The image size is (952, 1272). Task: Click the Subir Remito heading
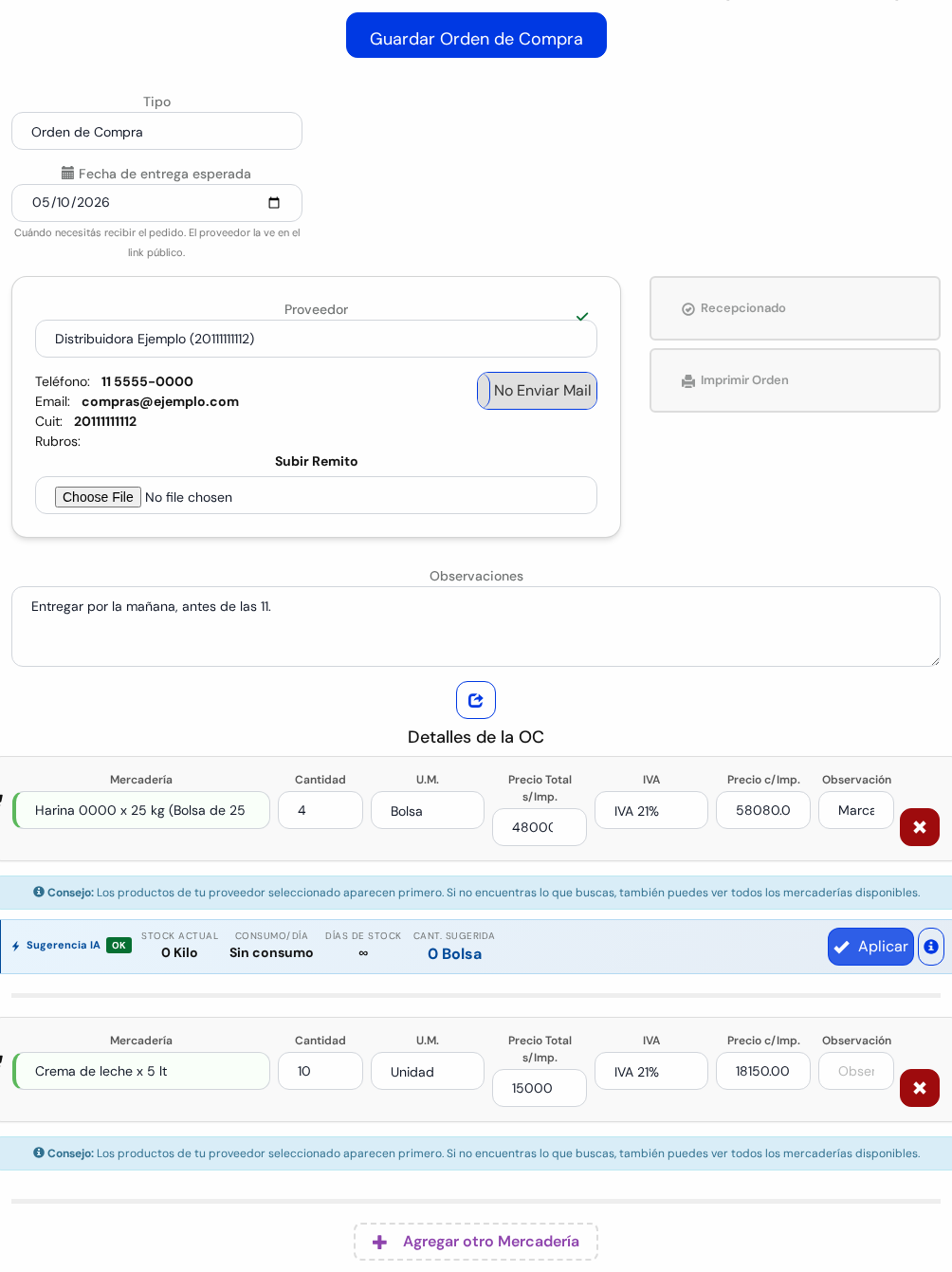tap(316, 461)
